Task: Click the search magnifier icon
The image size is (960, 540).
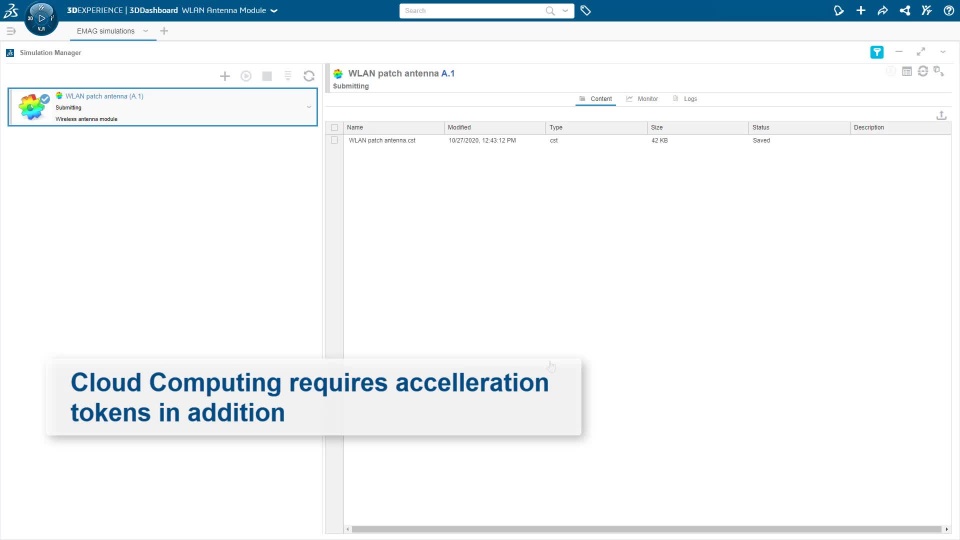Action: [x=550, y=10]
